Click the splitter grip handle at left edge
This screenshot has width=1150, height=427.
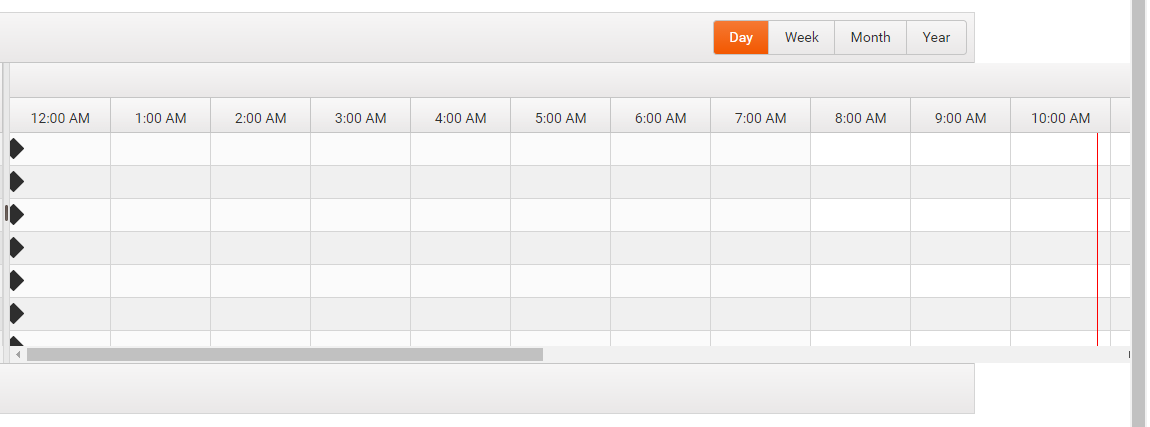[7, 214]
